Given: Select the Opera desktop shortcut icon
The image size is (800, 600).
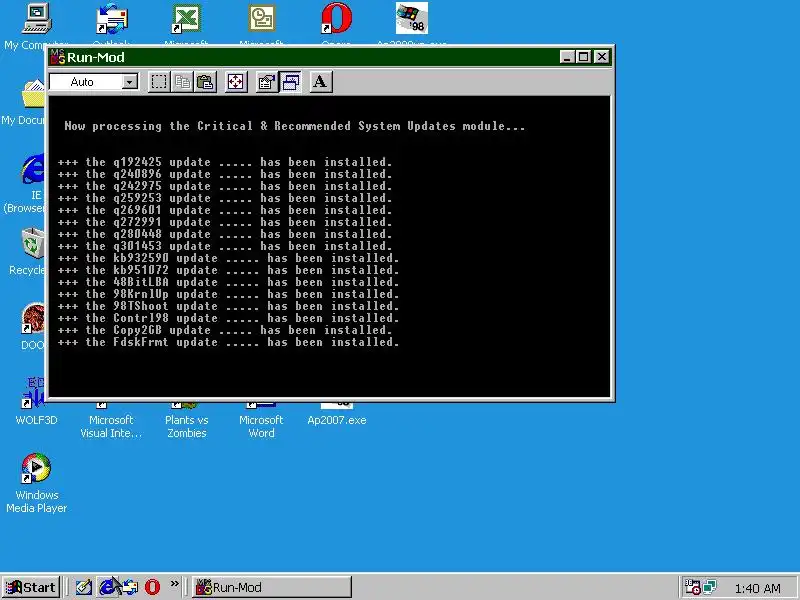Looking at the screenshot, I should tap(336, 19).
